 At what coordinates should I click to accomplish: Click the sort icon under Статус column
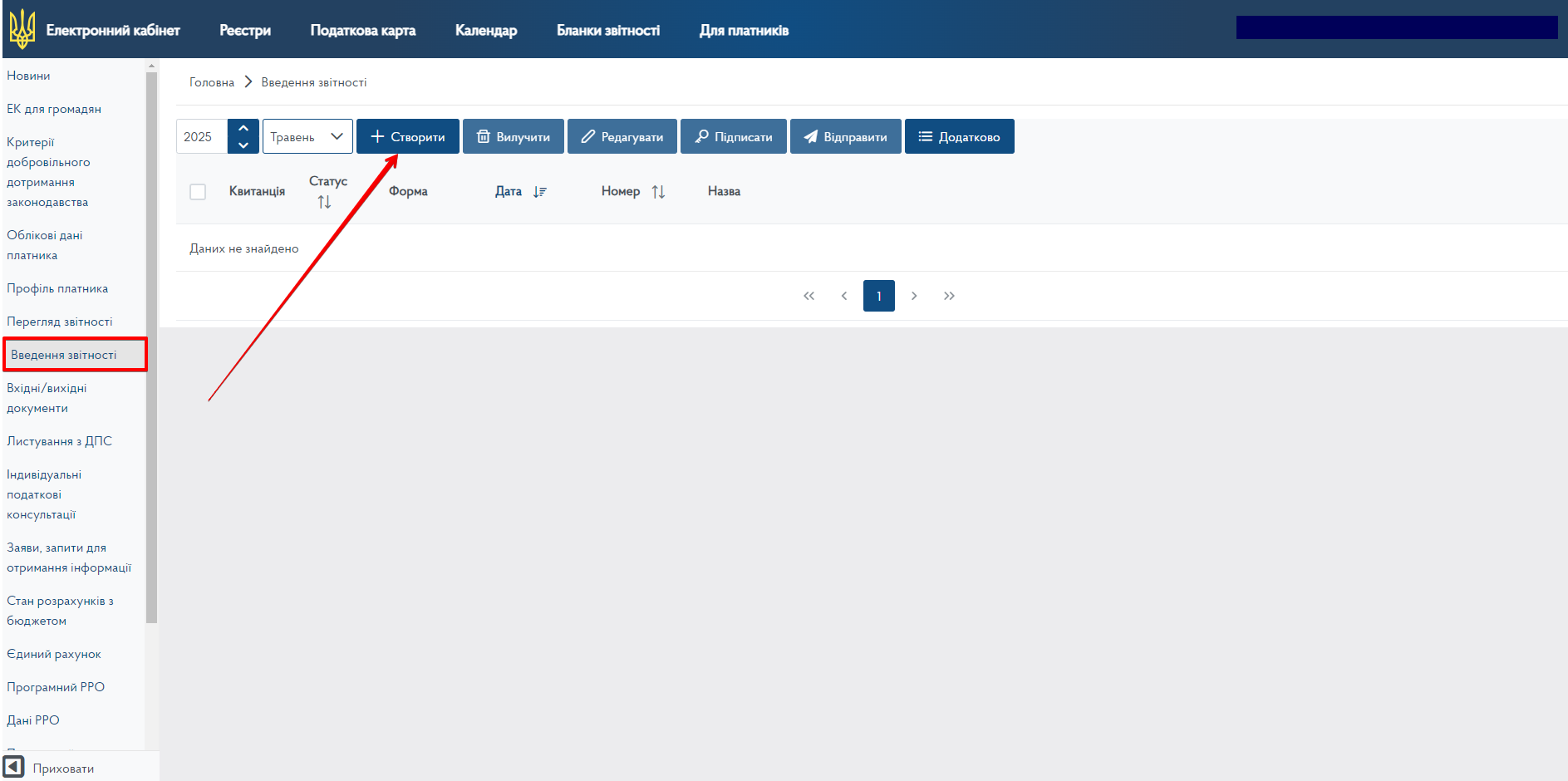pyautogui.click(x=324, y=202)
